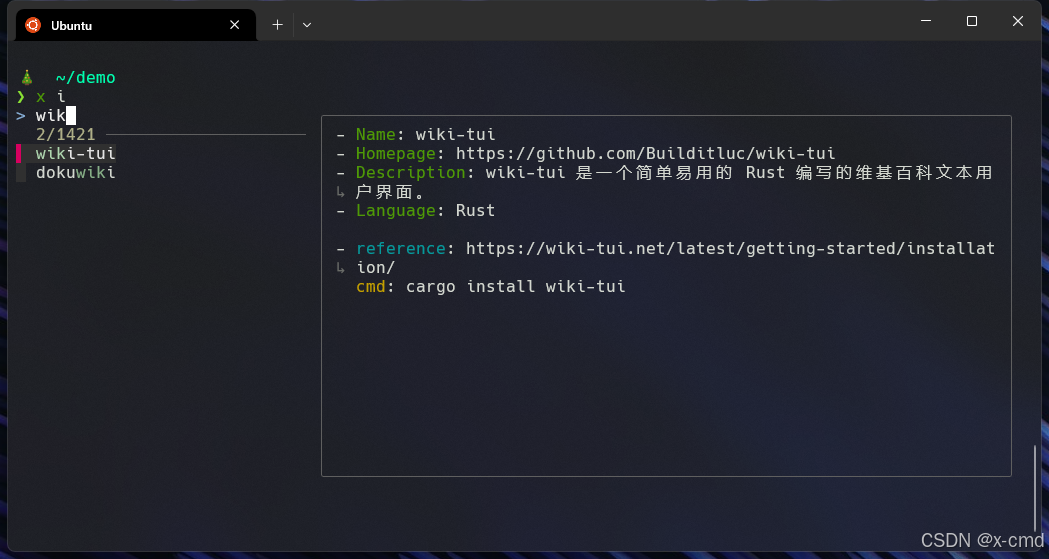Select the Ubuntu terminal tab

click(136, 25)
